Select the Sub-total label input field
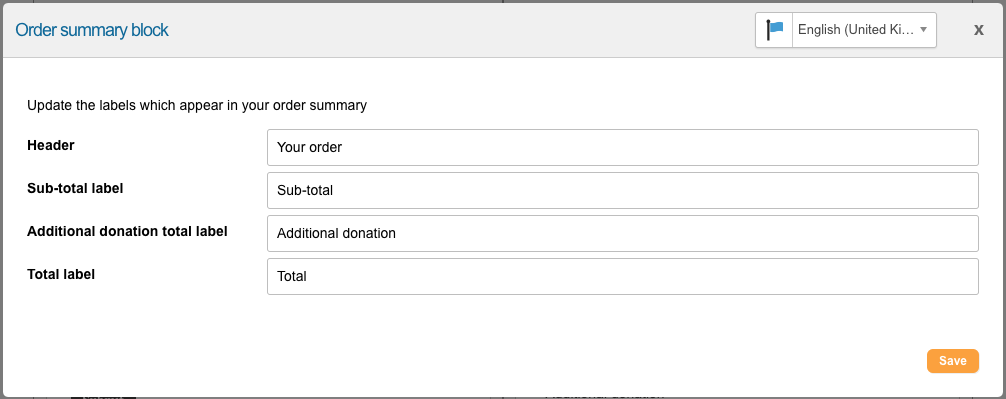This screenshot has width=1006, height=399. [x=622, y=191]
